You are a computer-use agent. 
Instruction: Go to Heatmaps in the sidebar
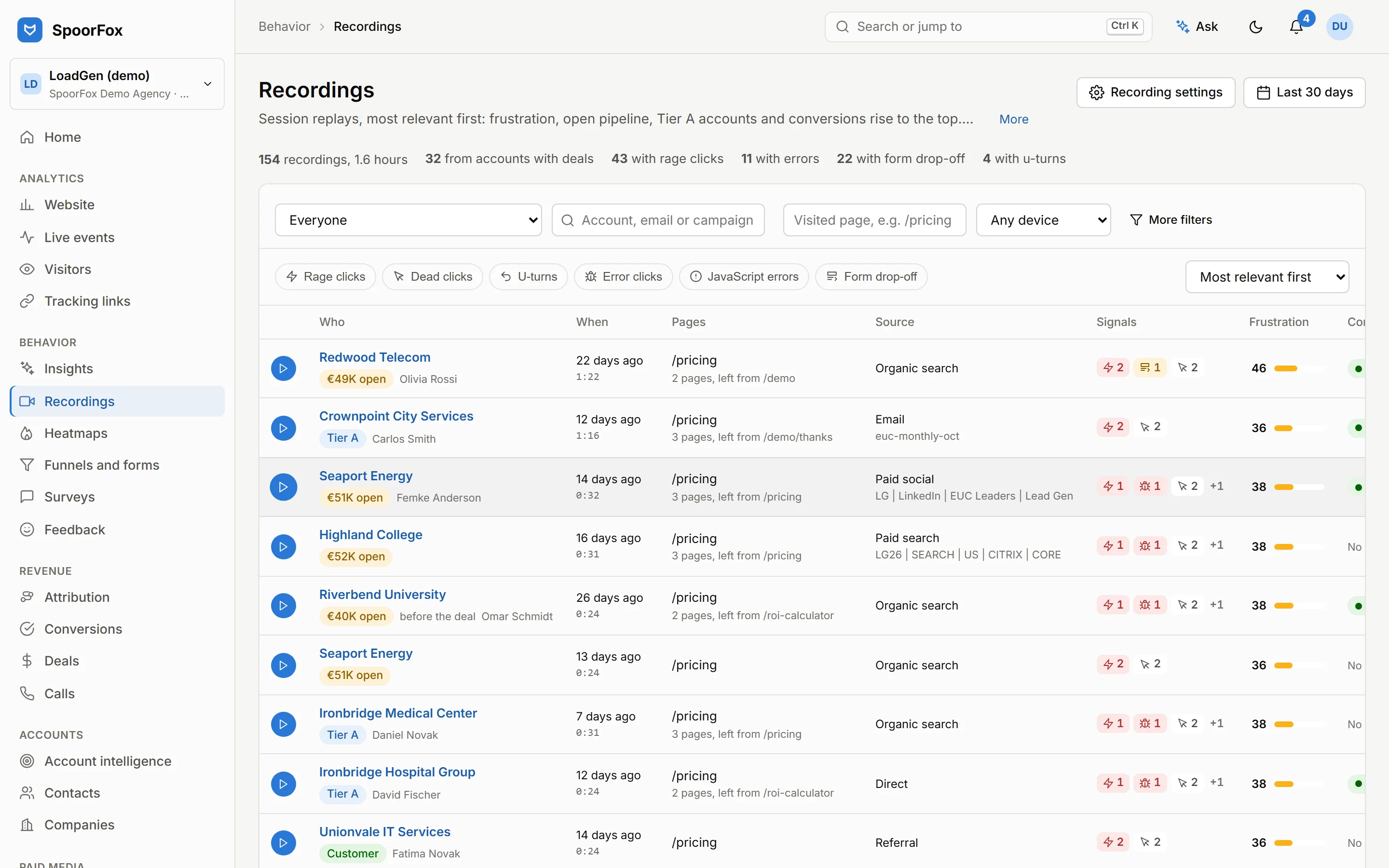(x=117, y=434)
